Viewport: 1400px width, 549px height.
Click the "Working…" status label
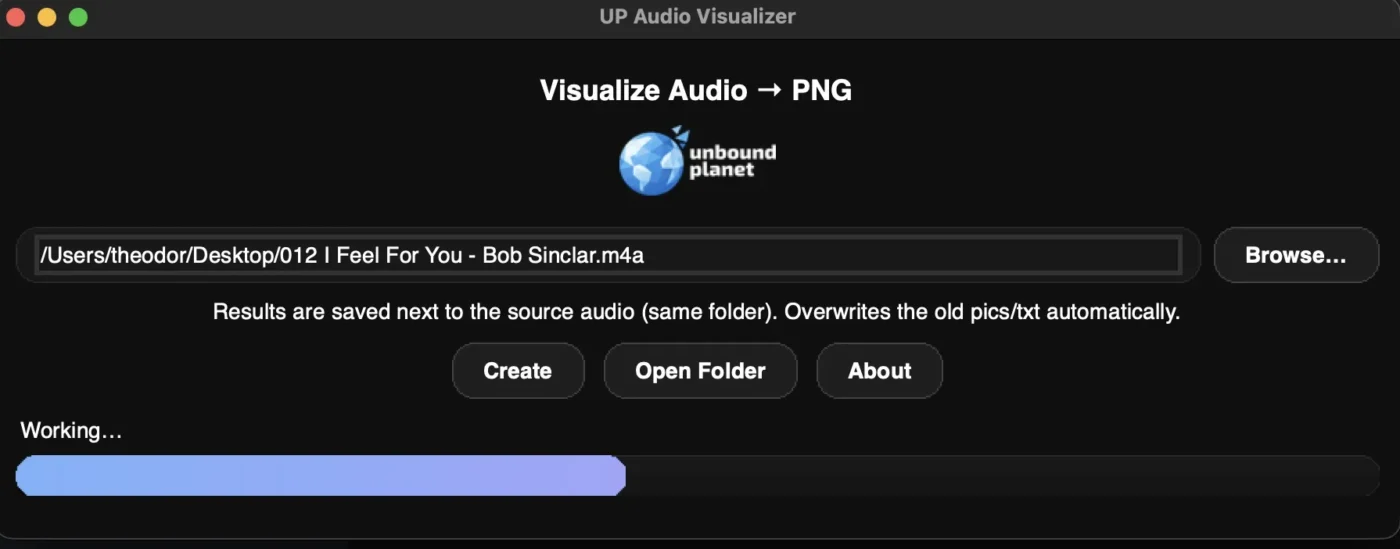[x=71, y=431]
